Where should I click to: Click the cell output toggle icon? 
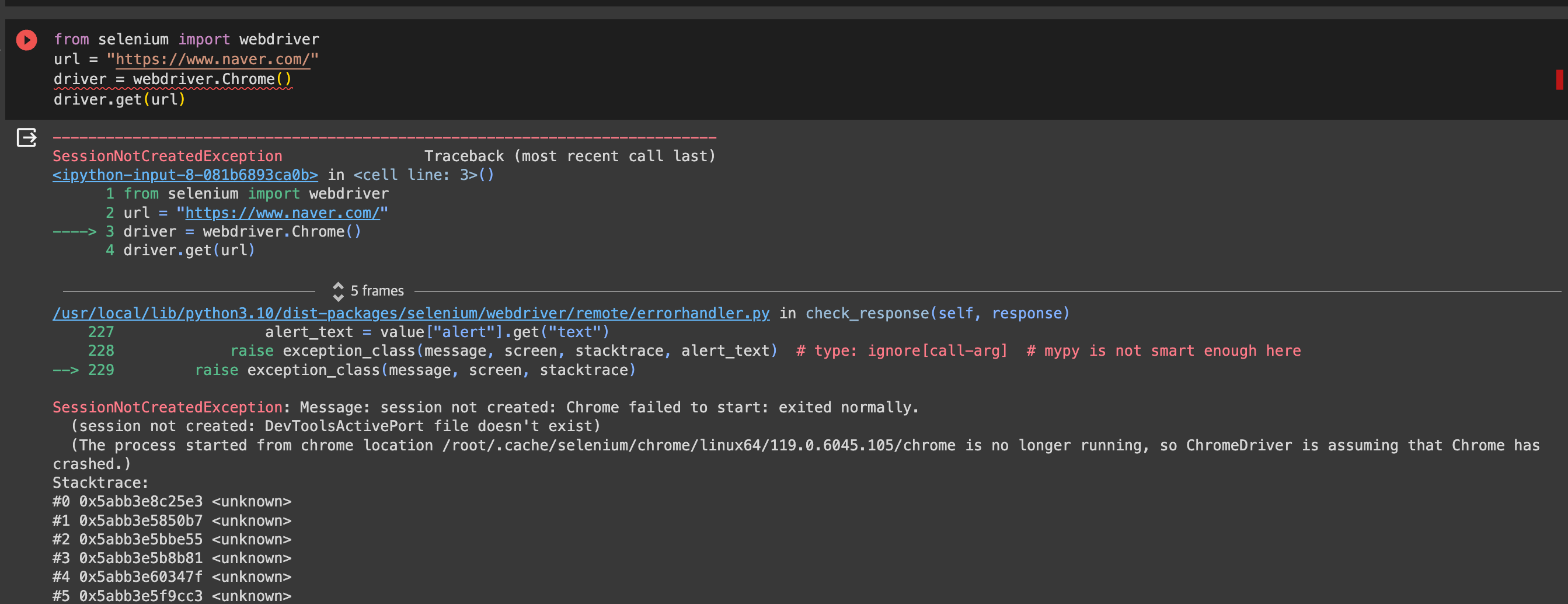pyautogui.click(x=26, y=138)
